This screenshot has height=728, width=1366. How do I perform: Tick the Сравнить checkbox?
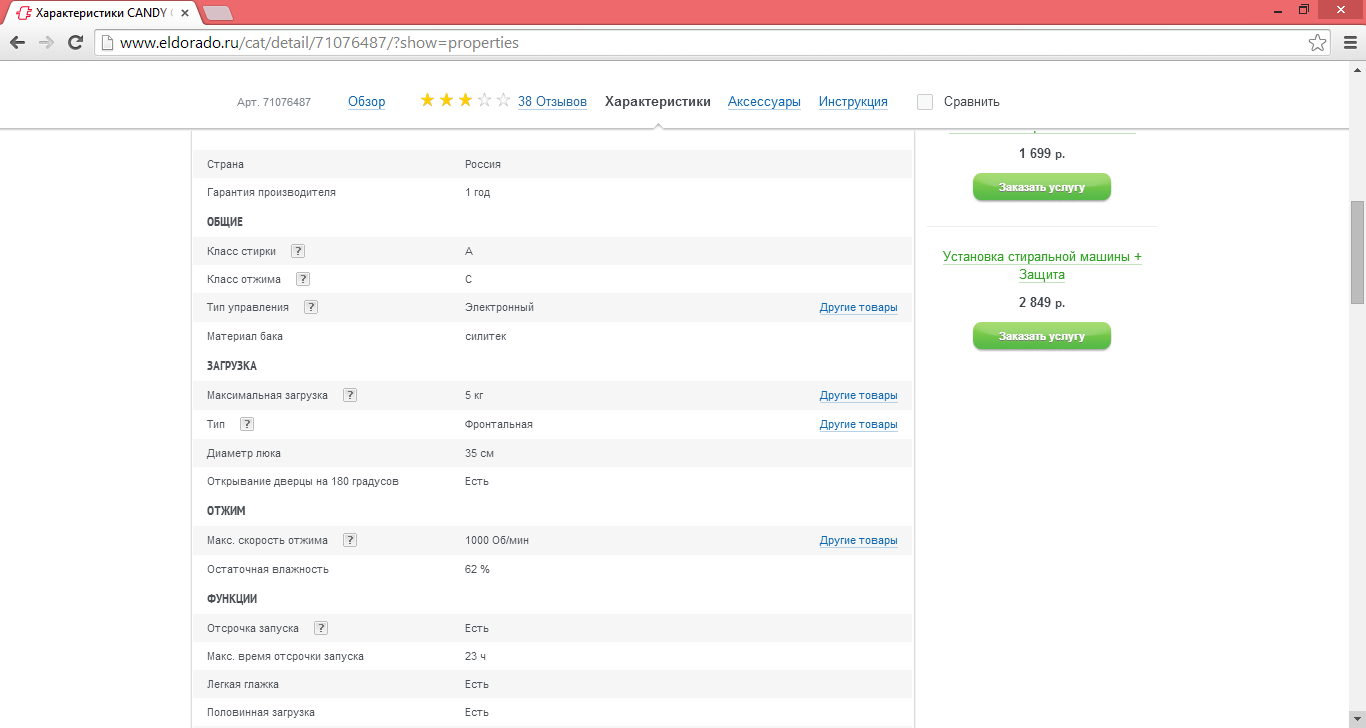click(925, 102)
